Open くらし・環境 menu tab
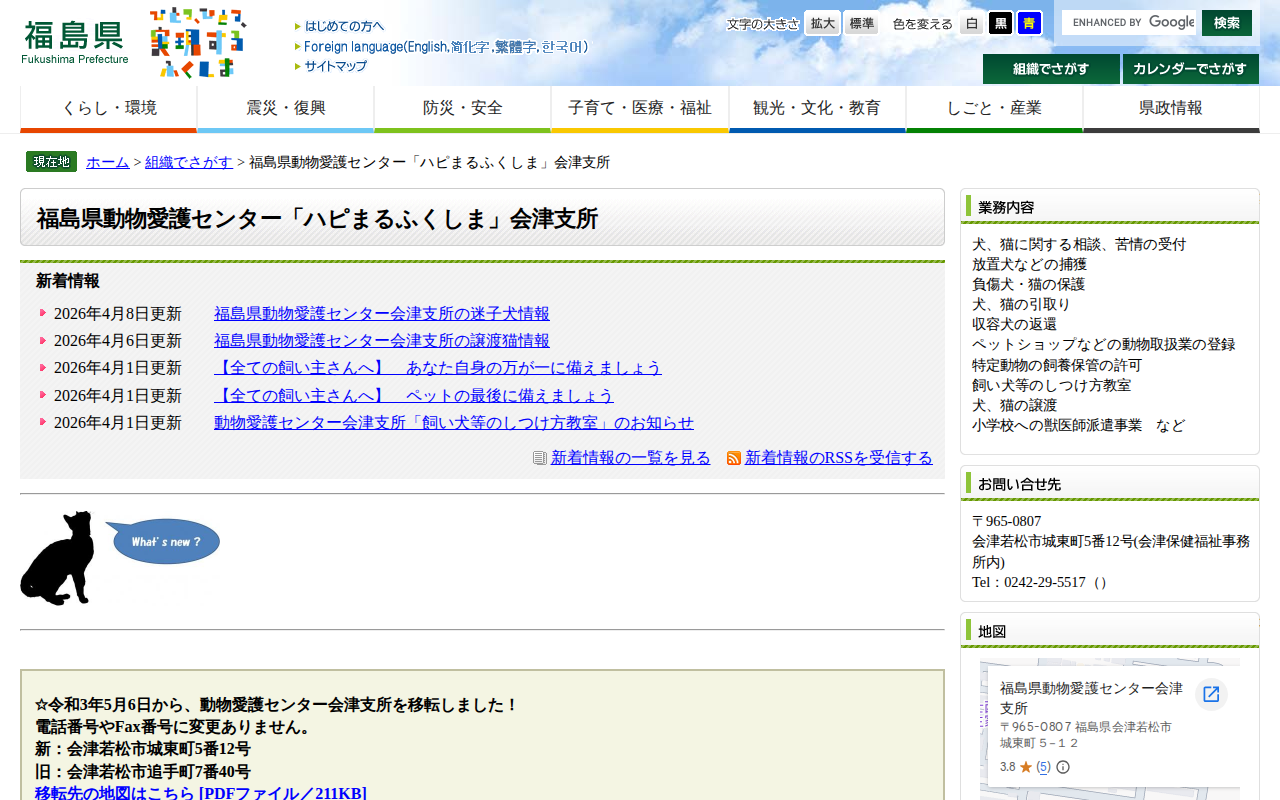 [x=109, y=109]
